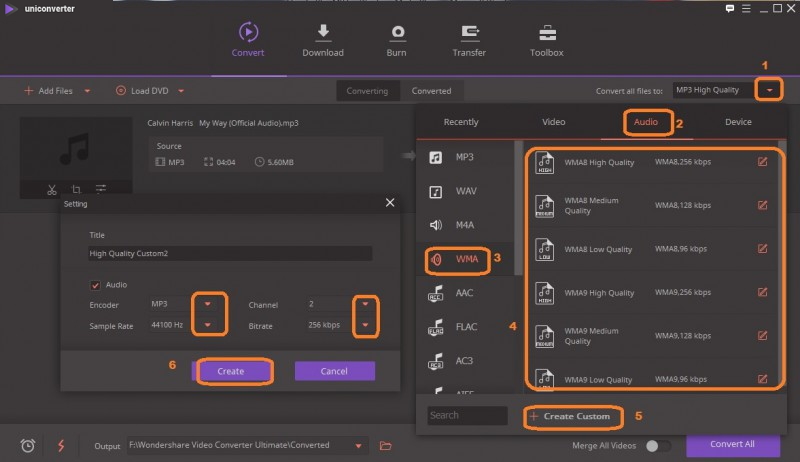Click the scheduler alarm clock icon
The image size is (800, 462).
[28, 446]
